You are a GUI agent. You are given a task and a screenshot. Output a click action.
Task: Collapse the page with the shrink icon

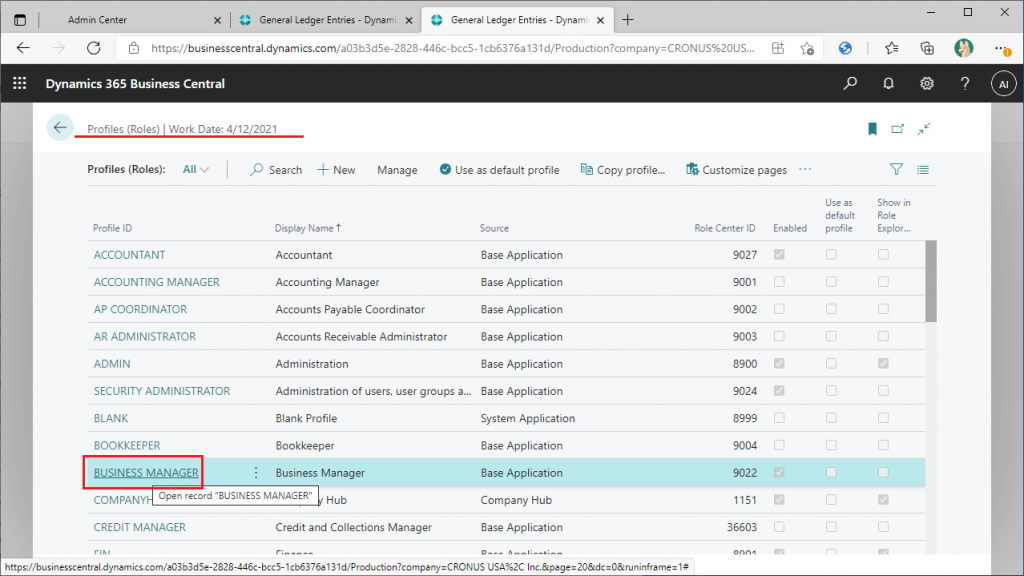pyautogui.click(x=923, y=129)
